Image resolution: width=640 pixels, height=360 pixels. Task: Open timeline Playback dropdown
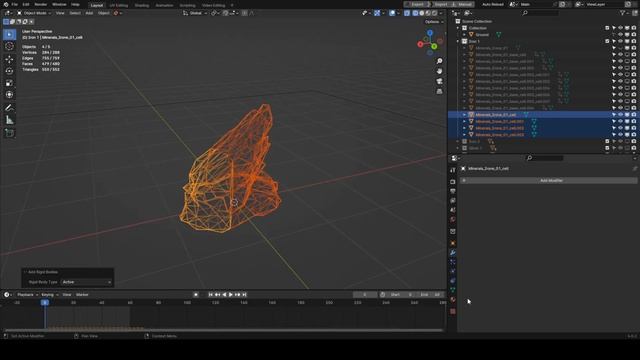point(27,295)
